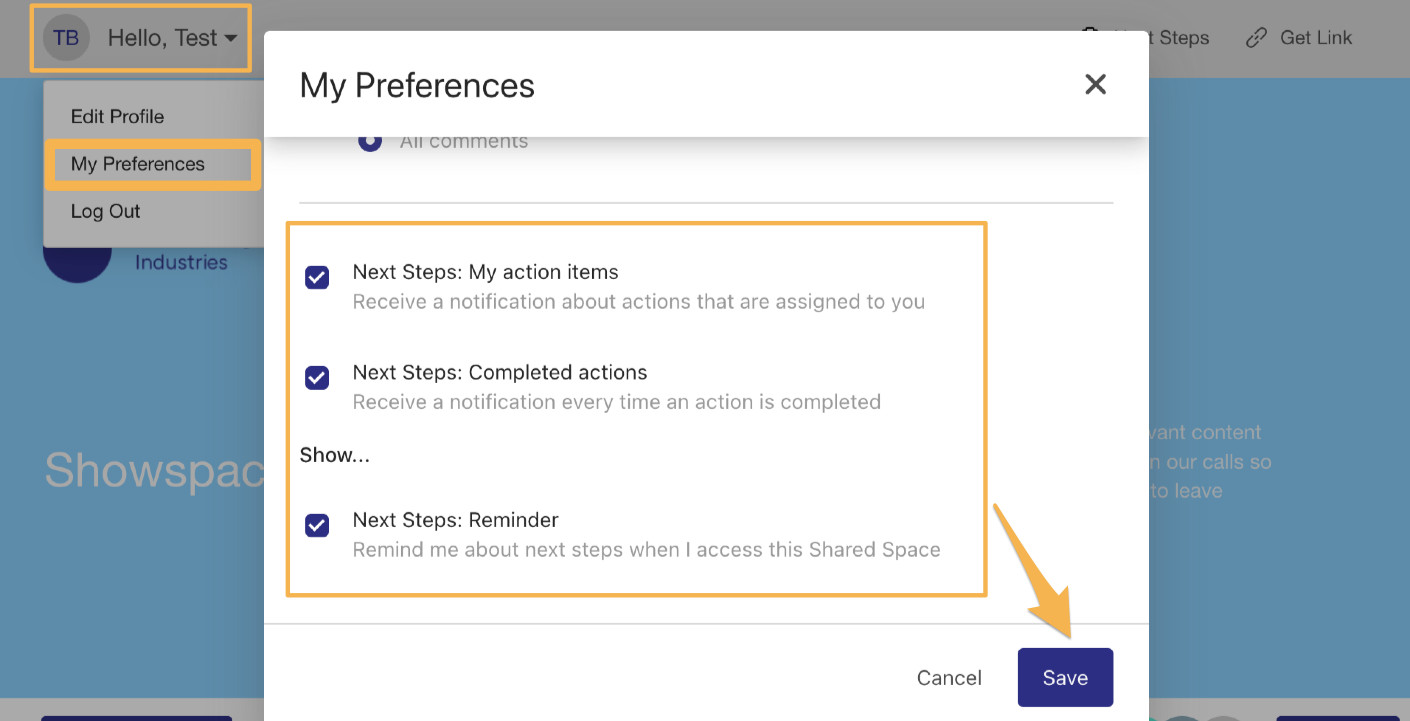
Task: Click the Next Steps text in header
Action: [1183, 38]
